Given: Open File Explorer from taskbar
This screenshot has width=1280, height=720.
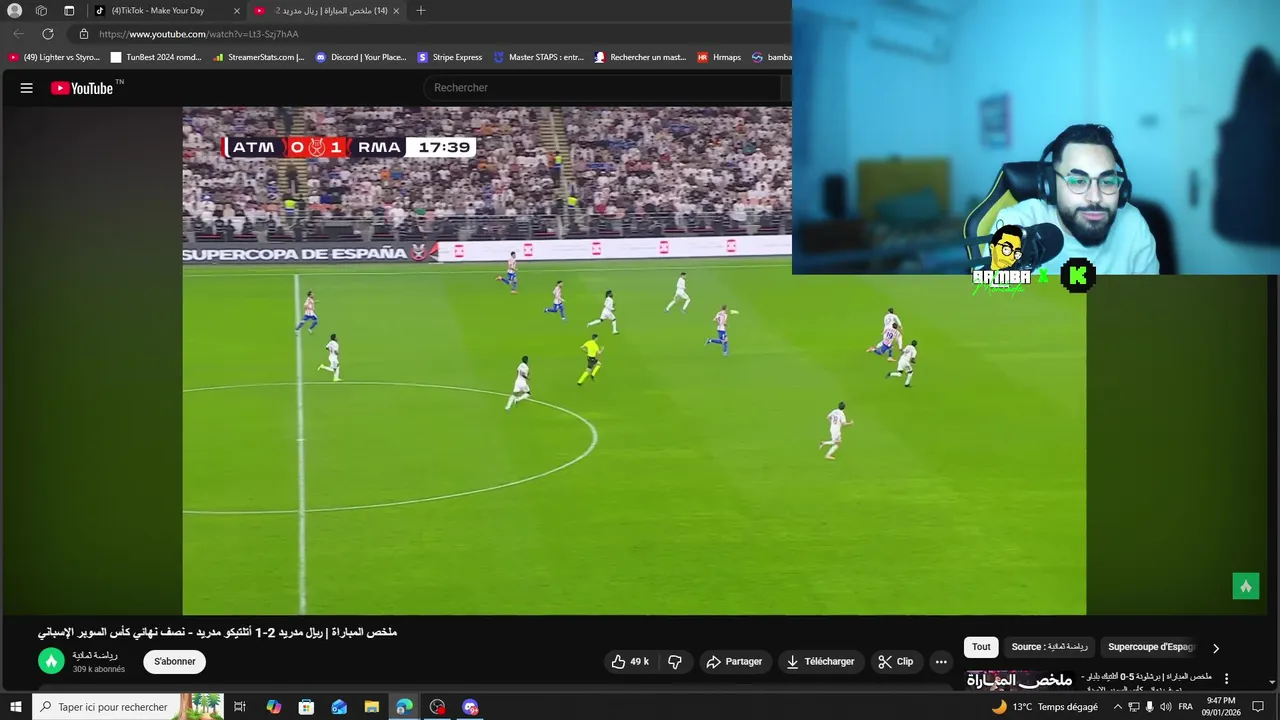Looking at the screenshot, I should point(372,707).
